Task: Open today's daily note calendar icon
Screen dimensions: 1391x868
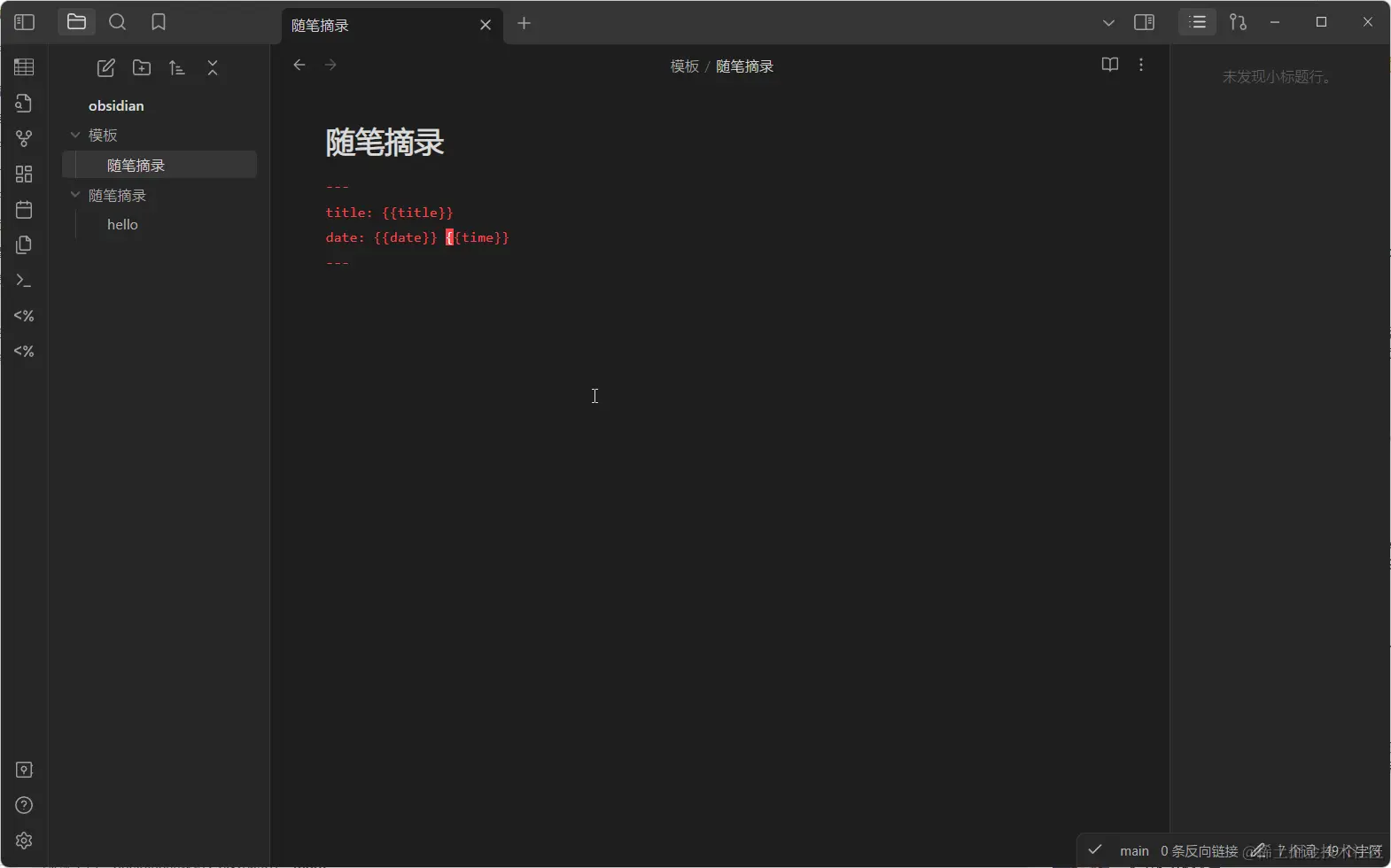Action: click(x=24, y=209)
